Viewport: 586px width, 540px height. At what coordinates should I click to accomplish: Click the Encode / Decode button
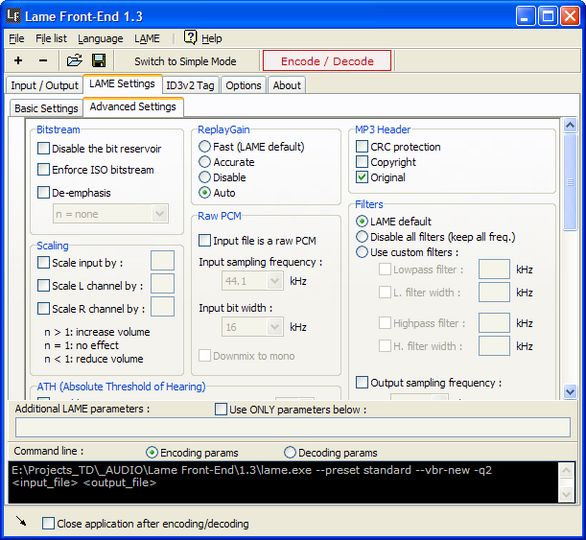(x=327, y=61)
